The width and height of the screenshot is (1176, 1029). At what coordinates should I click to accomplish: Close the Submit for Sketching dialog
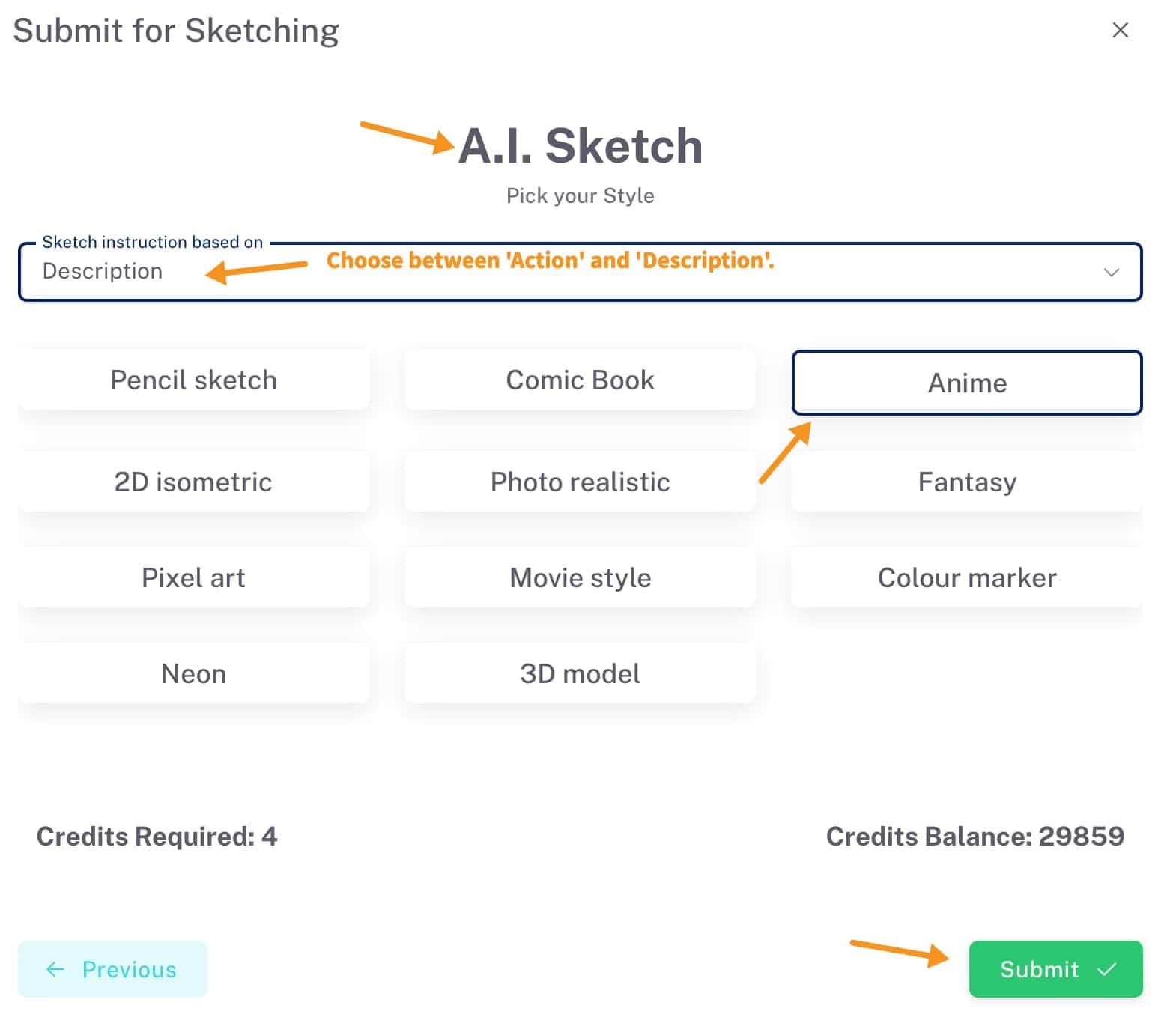(x=1120, y=30)
